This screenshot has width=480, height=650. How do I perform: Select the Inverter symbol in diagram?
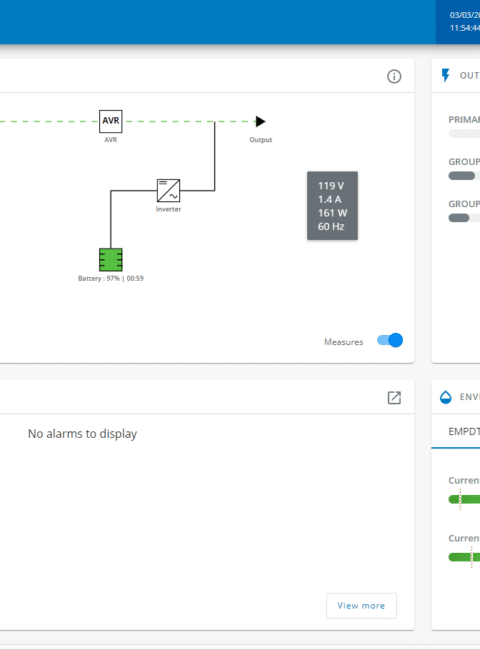point(168,190)
